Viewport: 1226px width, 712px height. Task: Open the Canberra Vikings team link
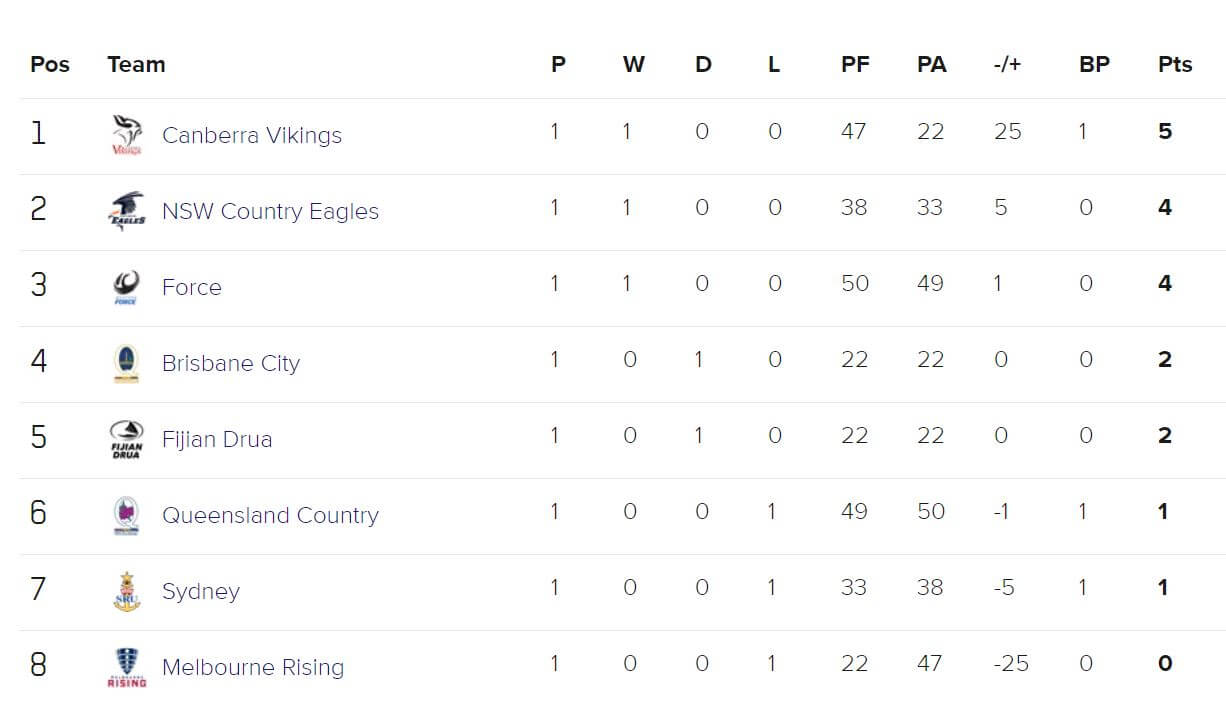pos(252,135)
